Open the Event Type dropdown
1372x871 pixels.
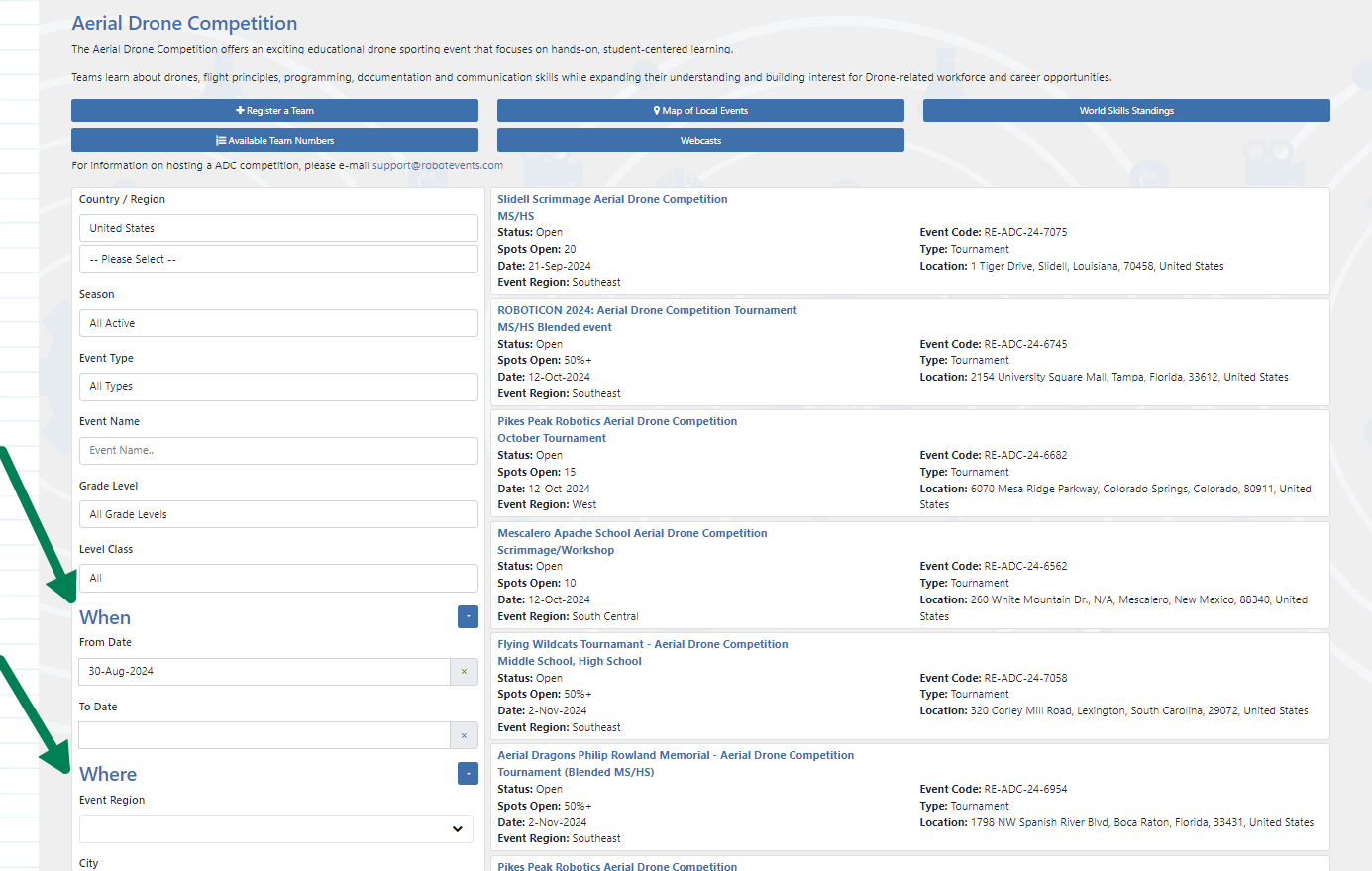pos(278,386)
